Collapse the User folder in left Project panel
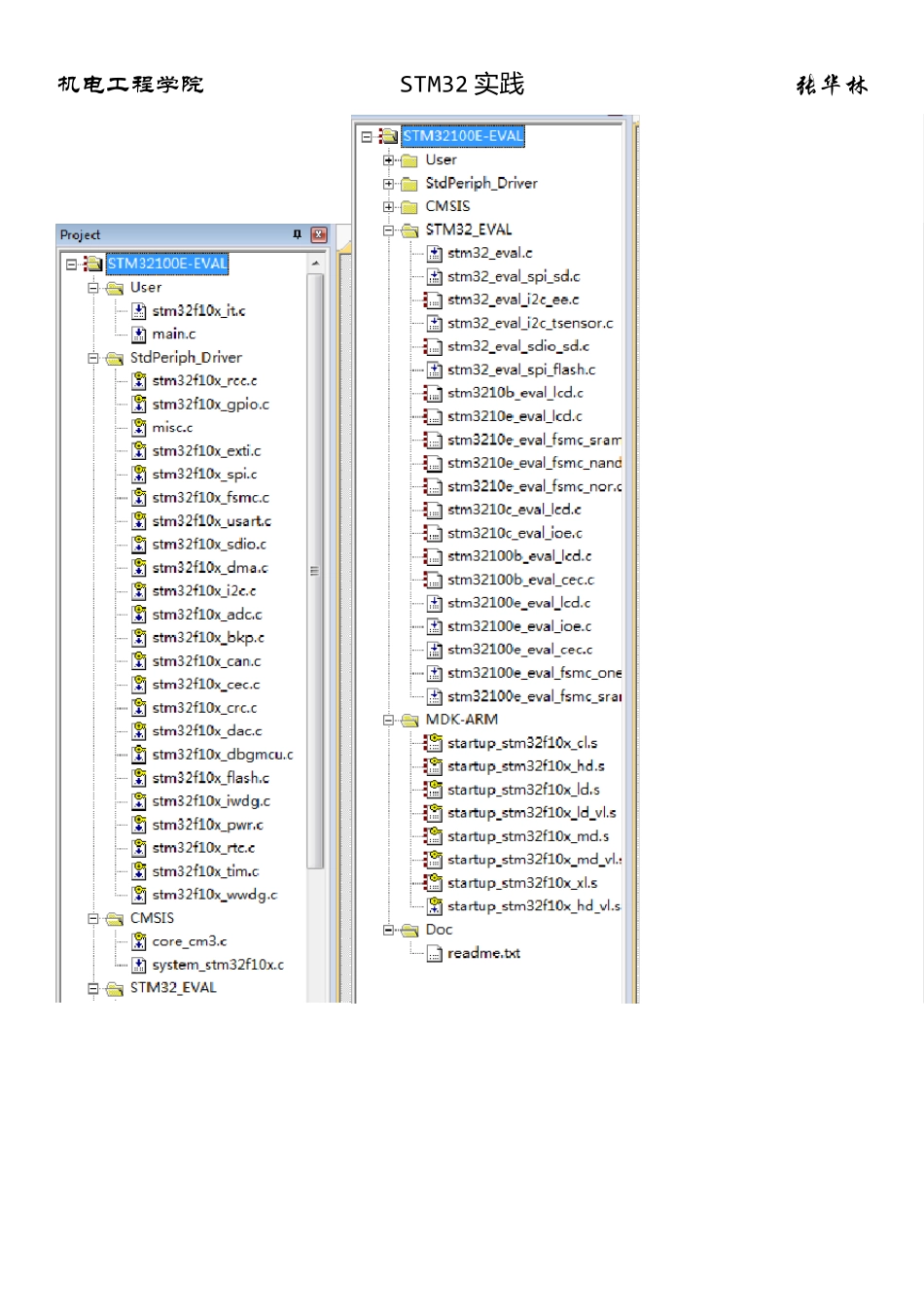 point(93,288)
